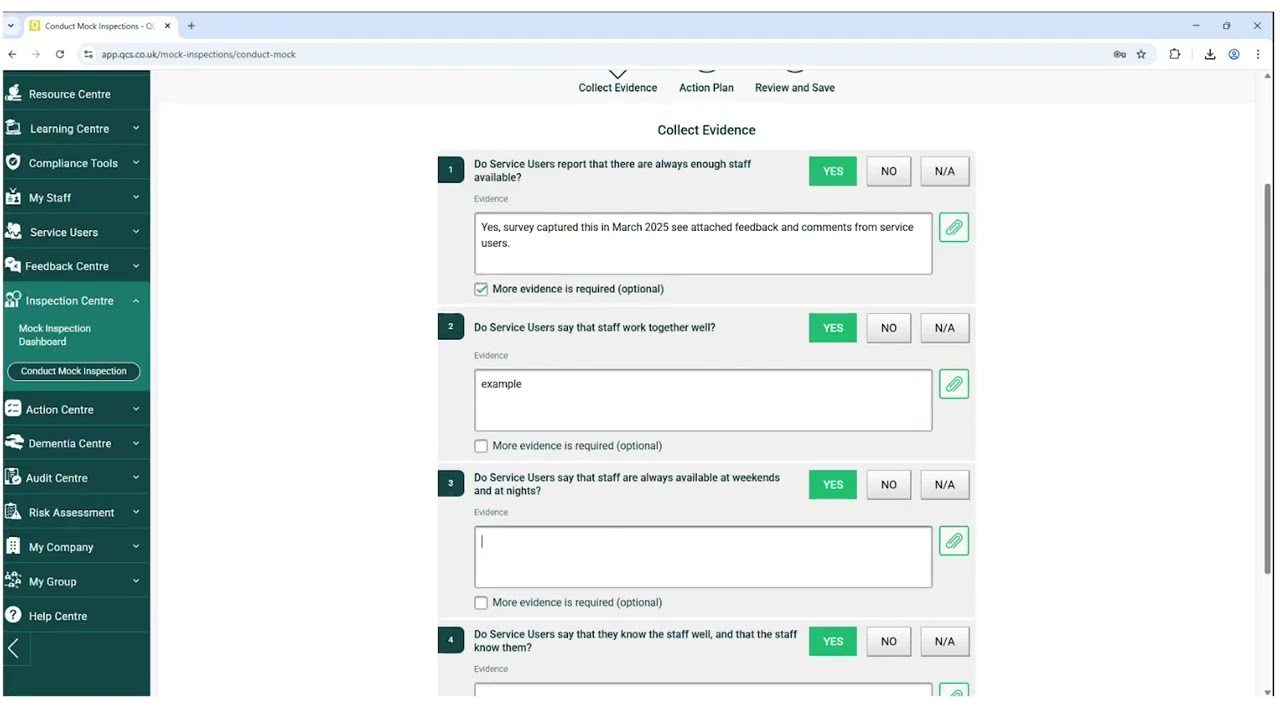Expand the My Staff chevron
This screenshot has width=1280, height=720.
pyautogui.click(x=136, y=197)
